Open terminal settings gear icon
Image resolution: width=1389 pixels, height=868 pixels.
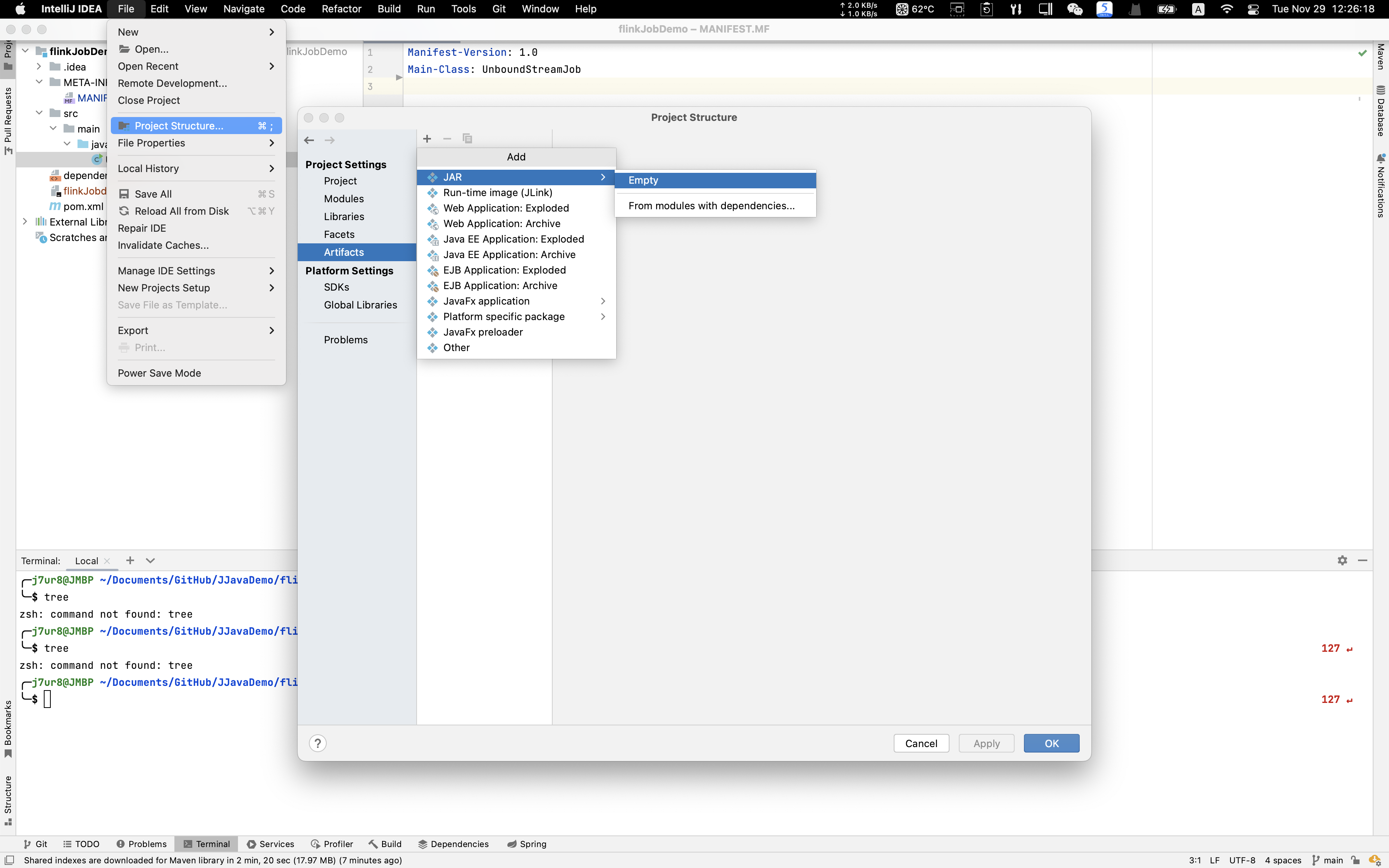pos(1342,560)
